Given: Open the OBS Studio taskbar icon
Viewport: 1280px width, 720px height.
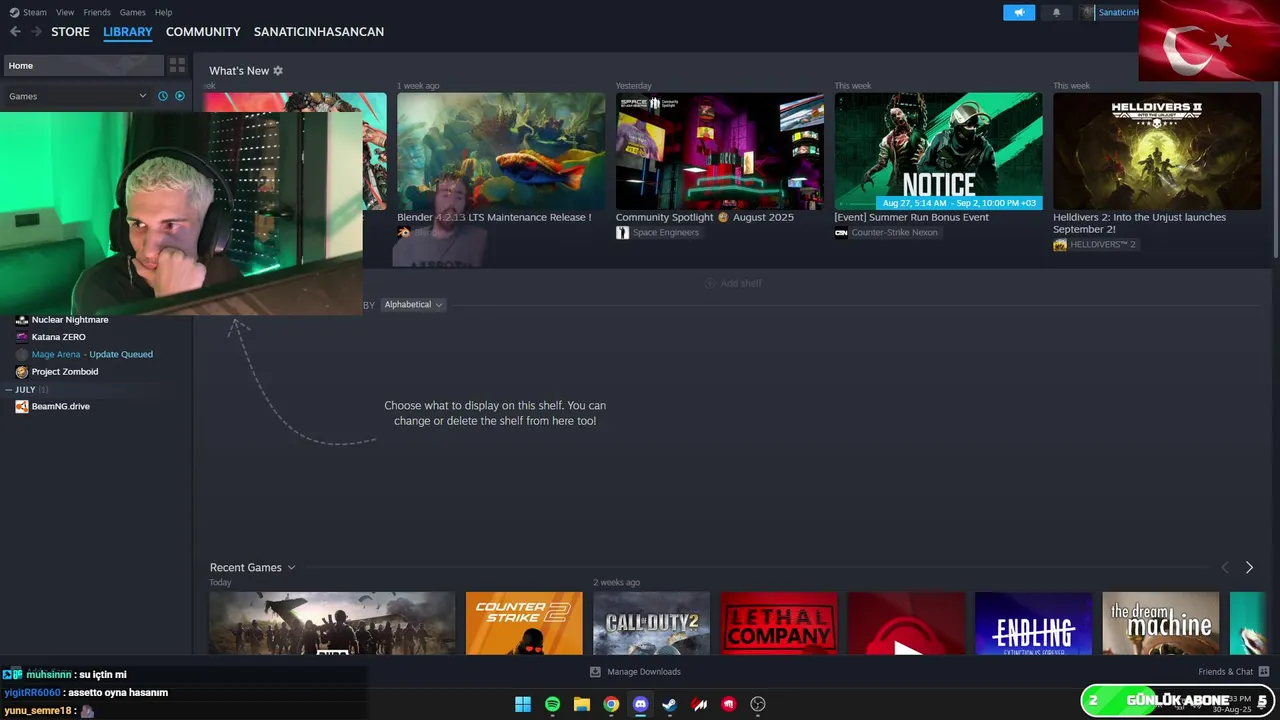Looking at the screenshot, I should (758, 704).
